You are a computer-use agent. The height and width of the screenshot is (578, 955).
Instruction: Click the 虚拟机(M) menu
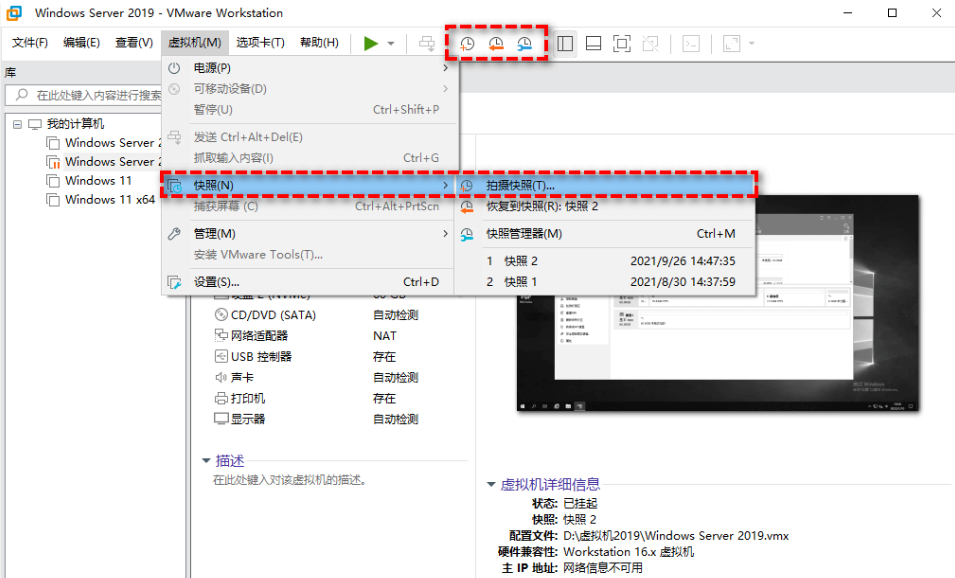pos(195,42)
